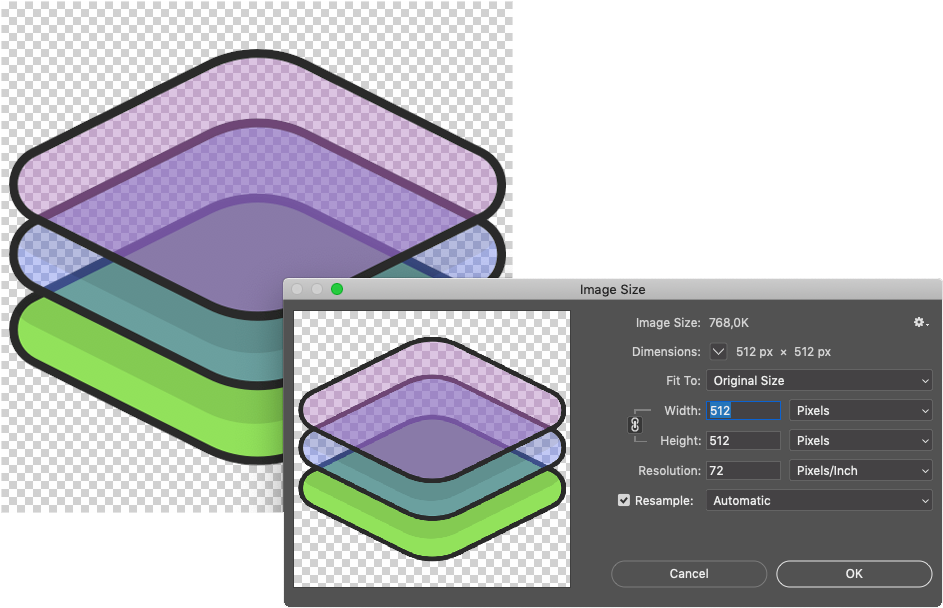Click the green zoom button of Image Size dialog

(x=337, y=289)
